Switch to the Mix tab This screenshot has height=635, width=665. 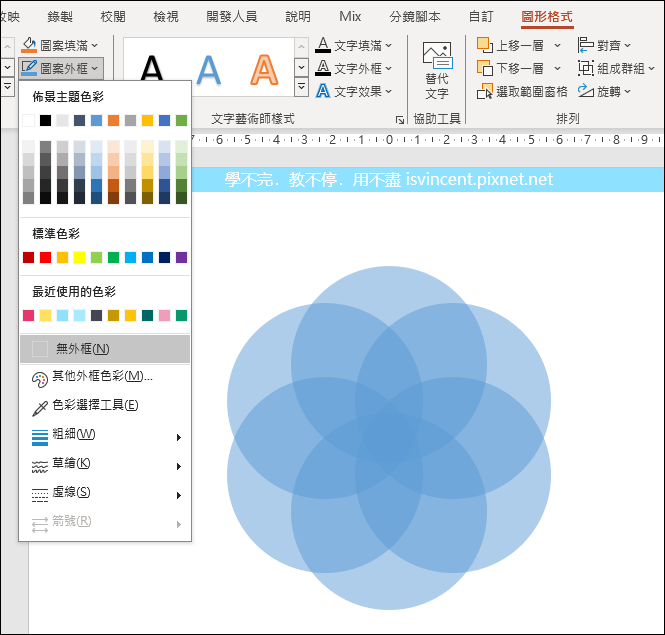pos(350,17)
